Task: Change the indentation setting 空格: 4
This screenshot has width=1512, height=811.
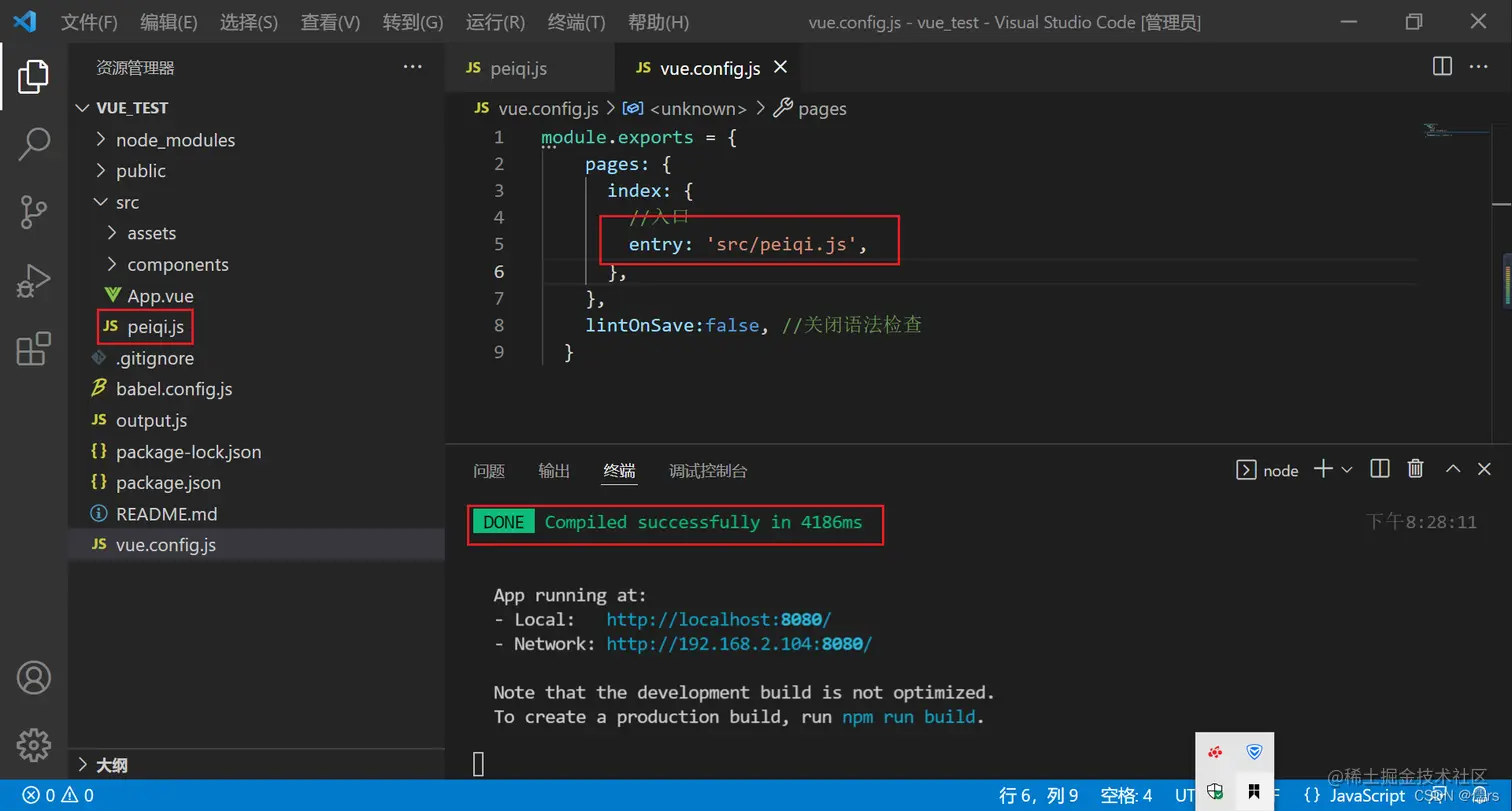Action: click(x=1126, y=796)
